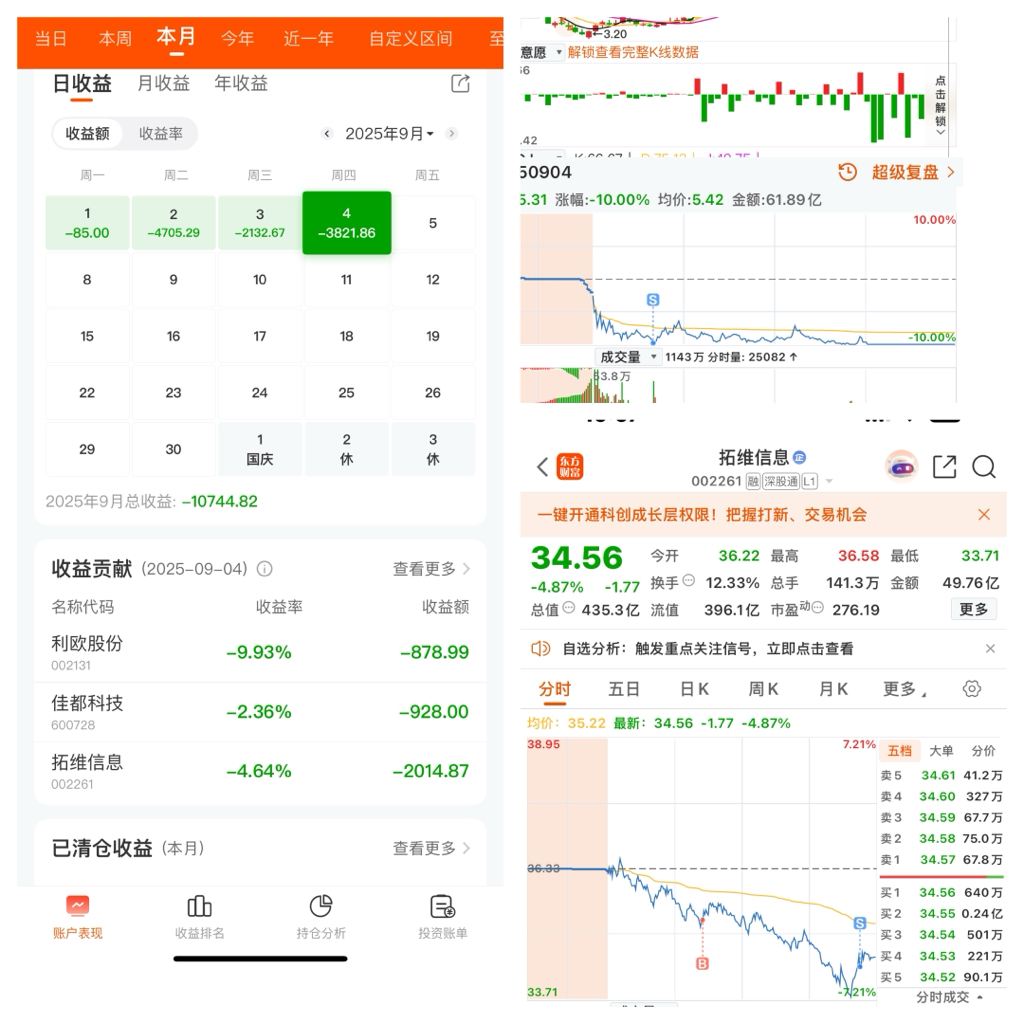Tap 解锁查看完整K线数据 link
The height and width of the screenshot is (1024, 1024).
coord(633,52)
